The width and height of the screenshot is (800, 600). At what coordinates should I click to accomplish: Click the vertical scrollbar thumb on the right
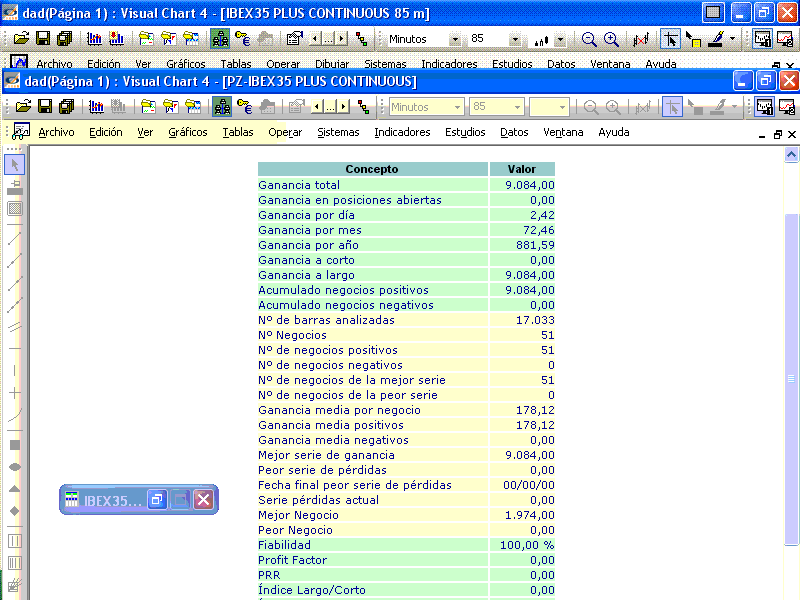pos(791,379)
